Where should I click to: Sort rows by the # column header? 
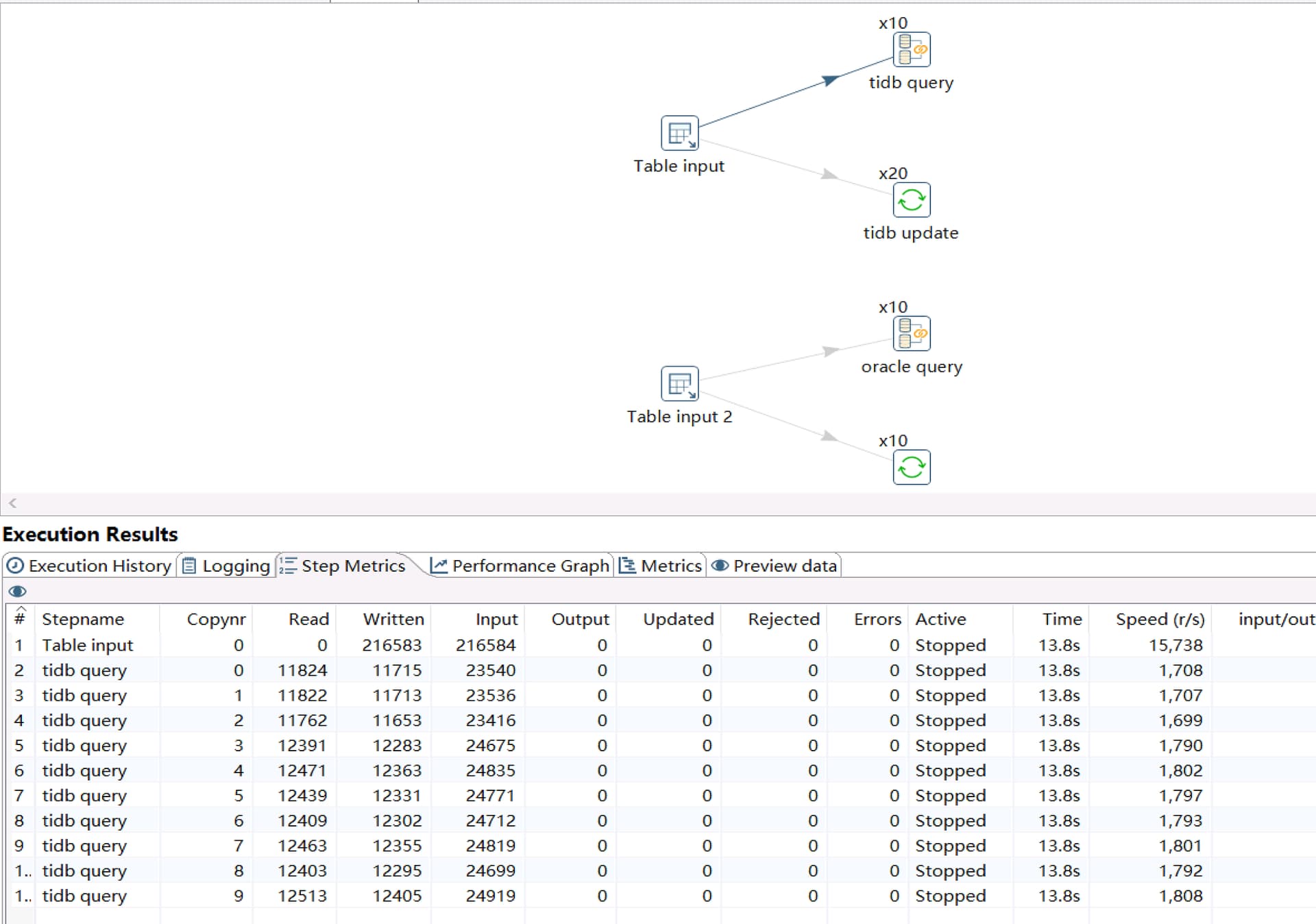20,619
